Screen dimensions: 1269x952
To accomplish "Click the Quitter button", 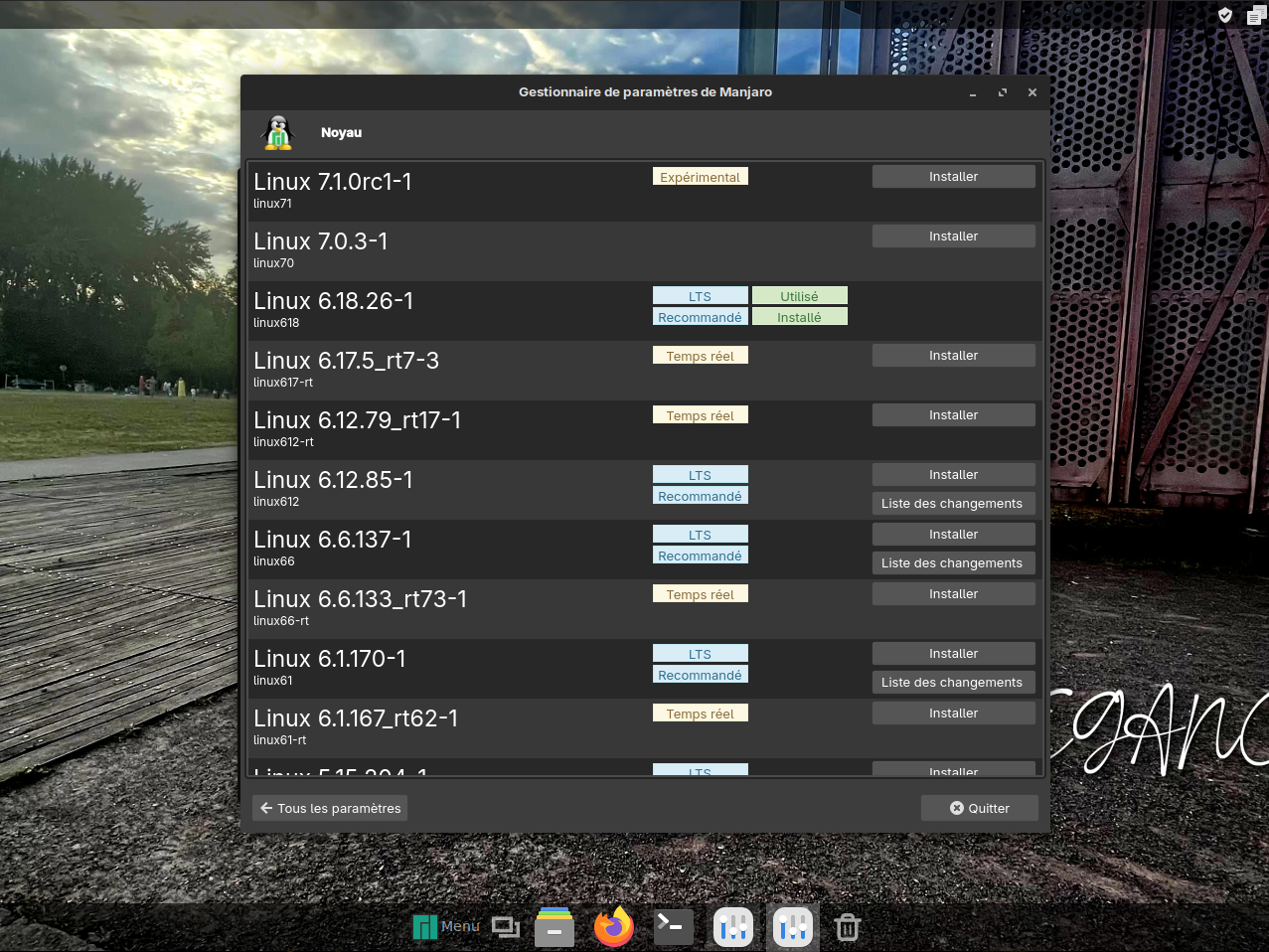I will click(980, 808).
